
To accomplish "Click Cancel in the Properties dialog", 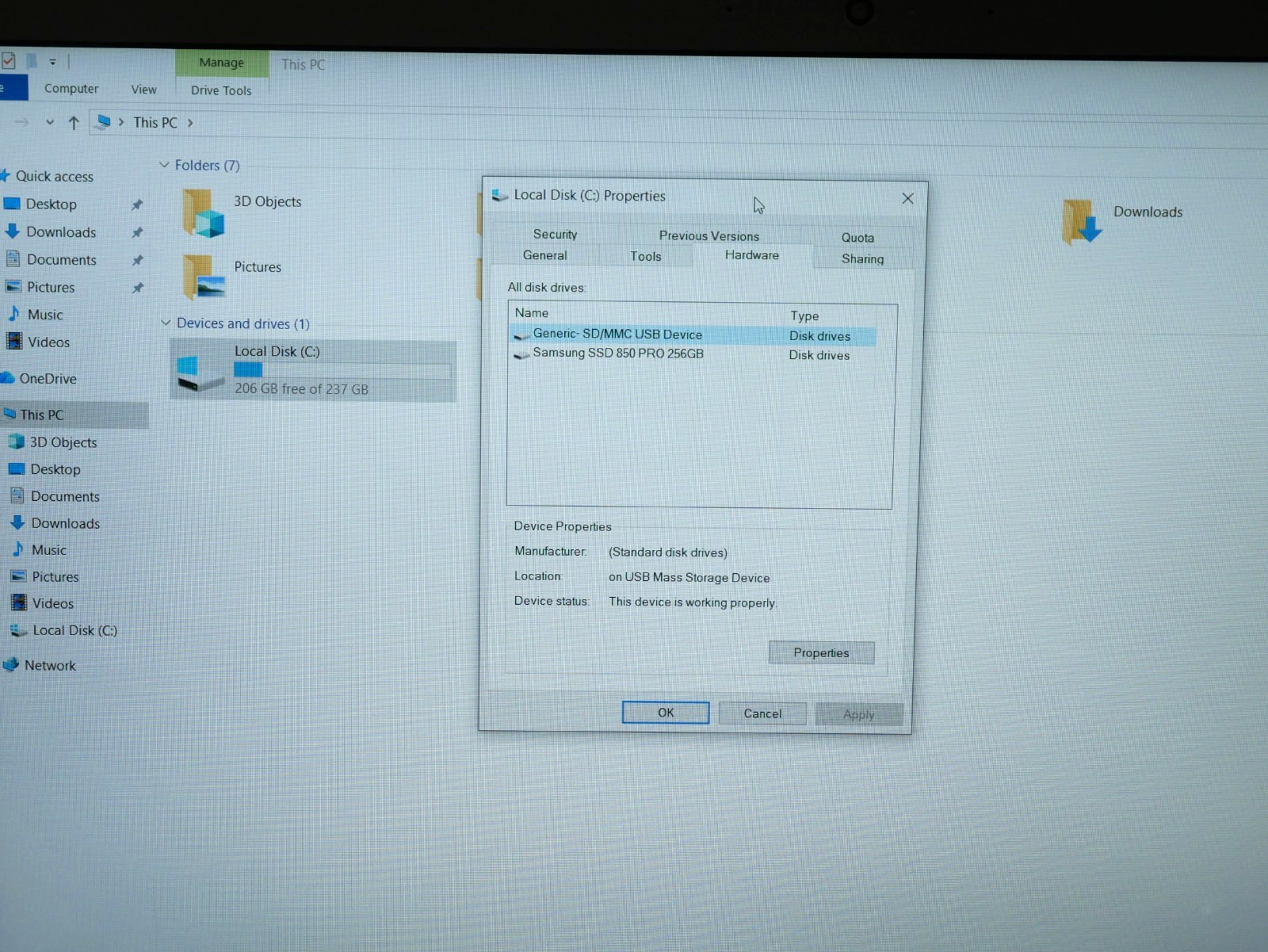I will pyautogui.click(x=762, y=713).
